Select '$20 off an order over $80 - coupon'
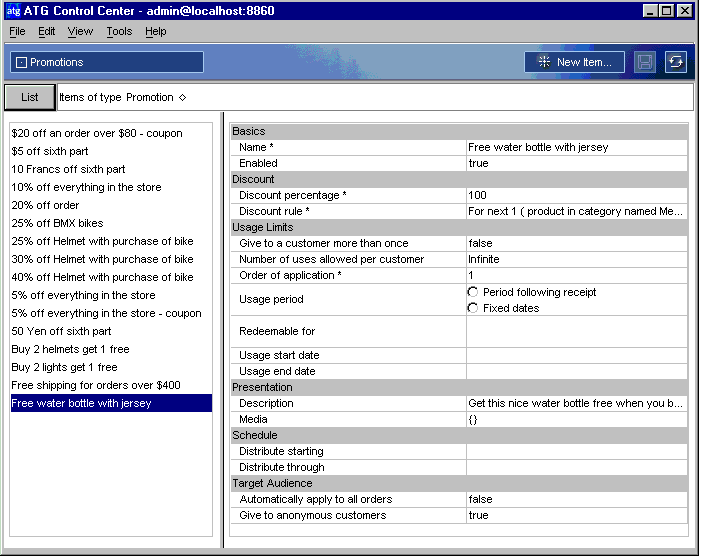The width and height of the screenshot is (701, 559). 111,133
